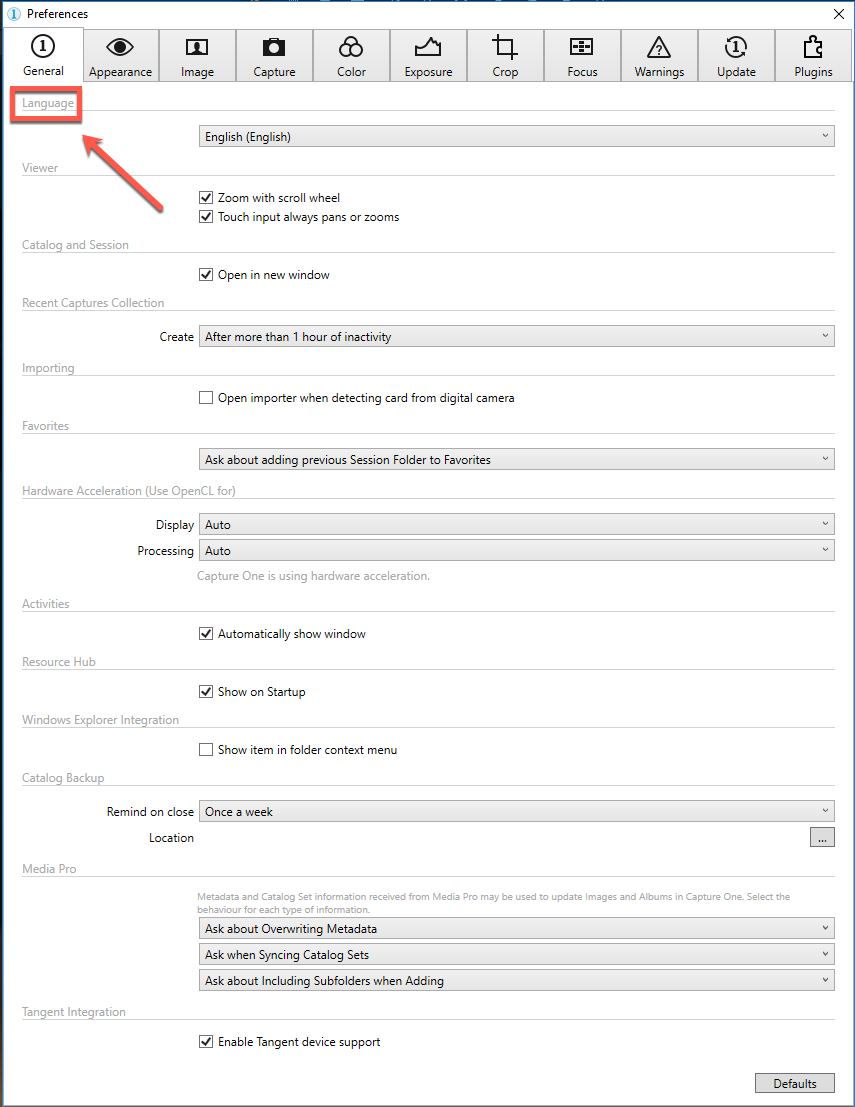Expand Remind on close dropdown

516,811
